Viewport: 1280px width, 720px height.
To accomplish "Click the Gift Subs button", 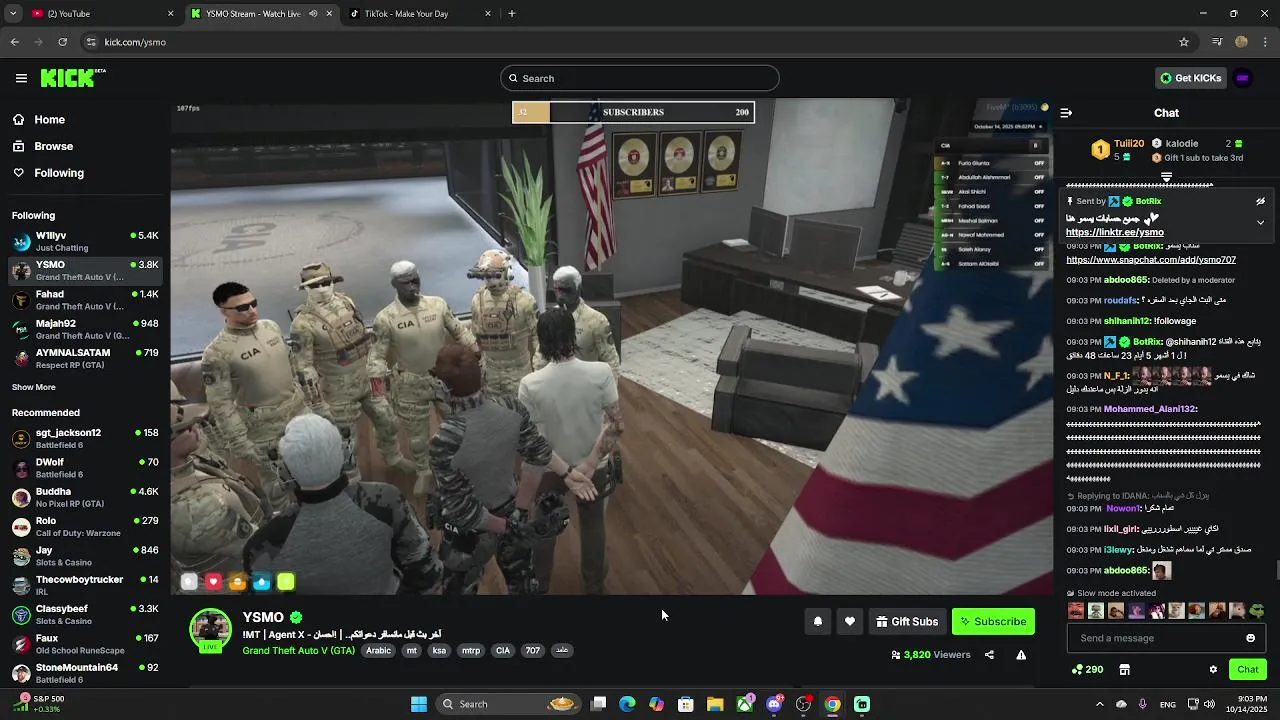I will coord(907,621).
